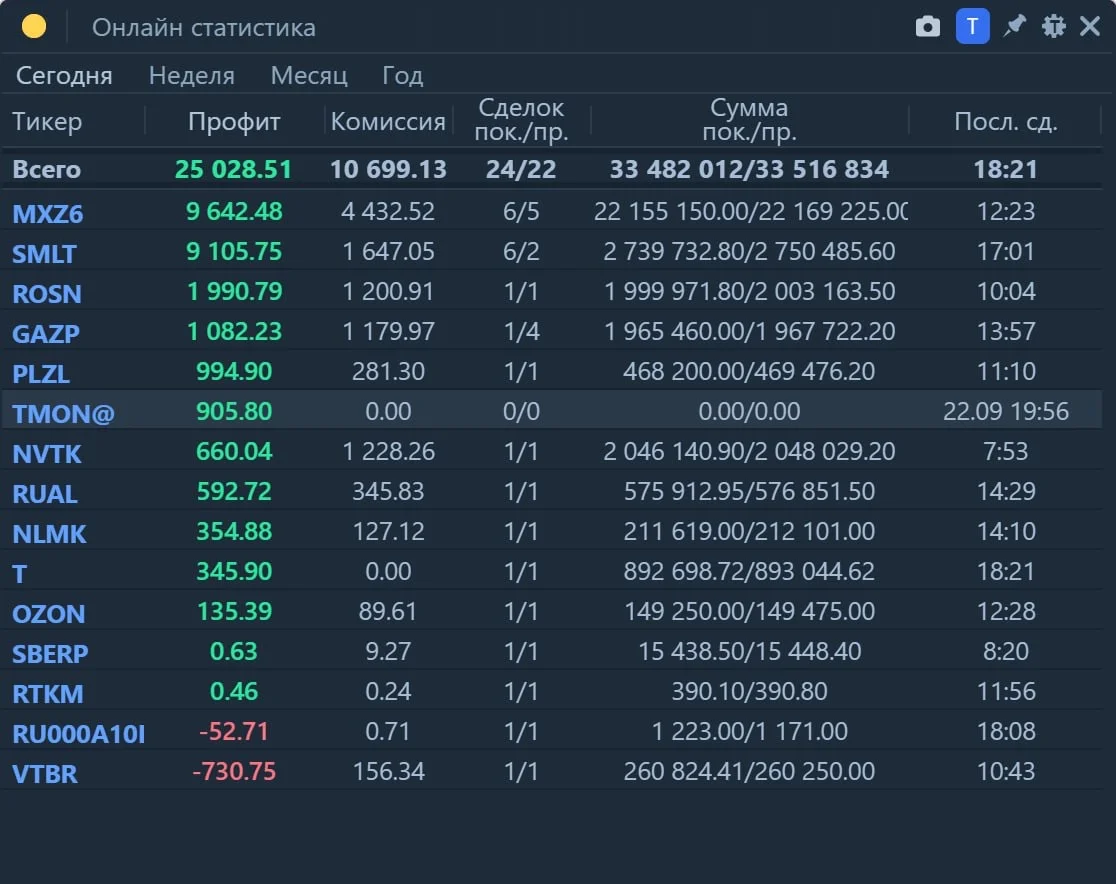Click total profit 25 028.51
Screen dimensions: 1116x884
coord(233,169)
